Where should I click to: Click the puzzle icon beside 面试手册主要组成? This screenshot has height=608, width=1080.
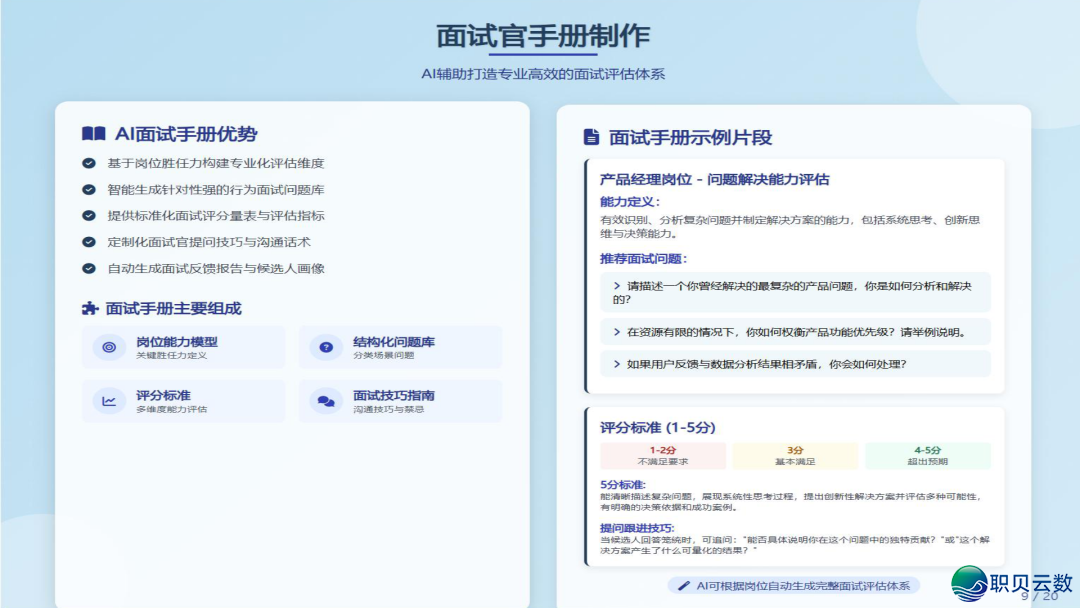pos(90,308)
